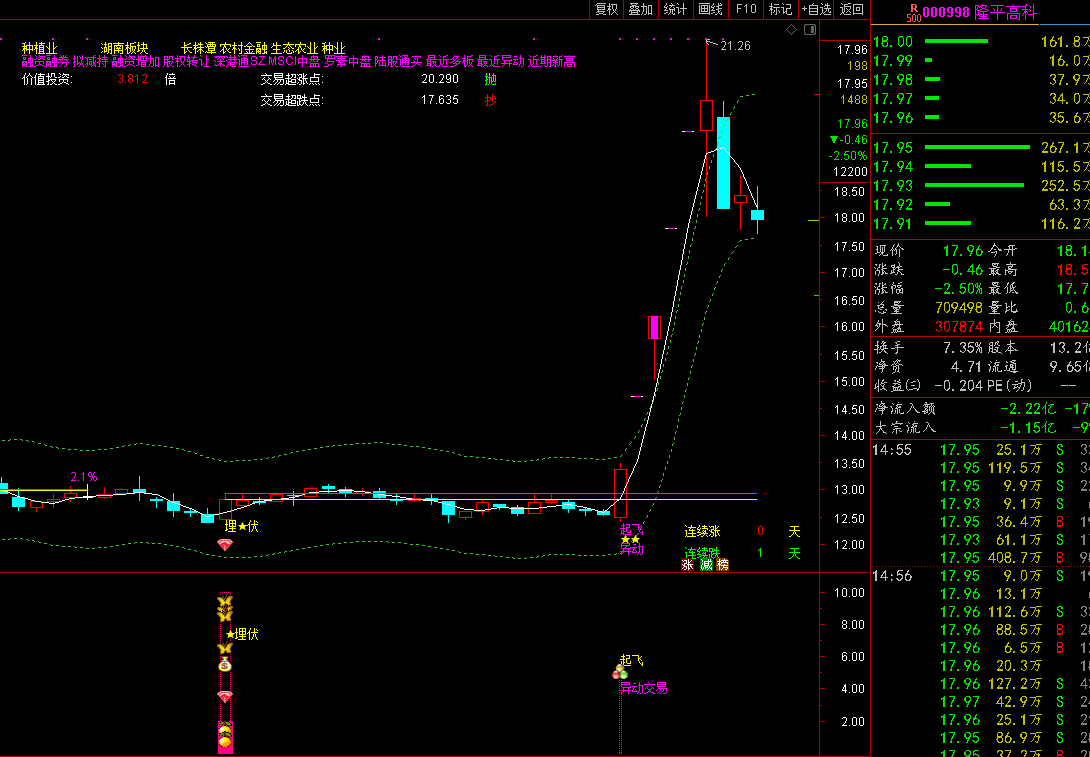Click stock name 隆平高科 header
The image size is (1090, 757).
click(1005, 12)
